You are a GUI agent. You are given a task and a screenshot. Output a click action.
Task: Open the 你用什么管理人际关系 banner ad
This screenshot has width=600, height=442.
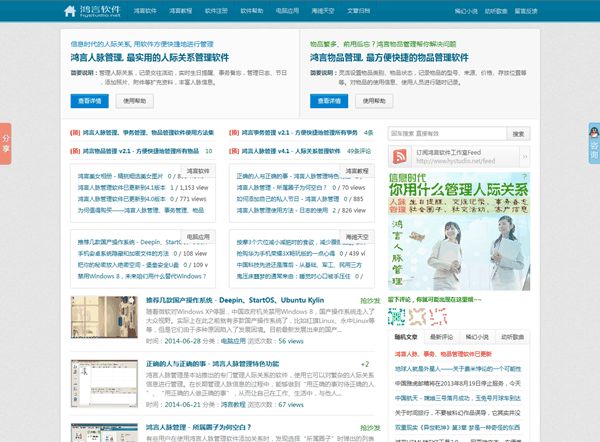click(459, 231)
